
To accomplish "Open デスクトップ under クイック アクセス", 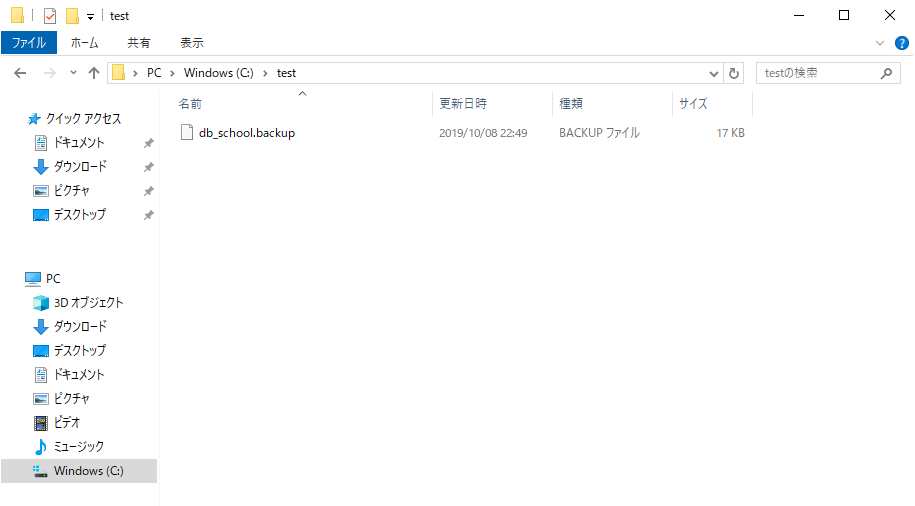I will pyautogui.click(x=80, y=214).
